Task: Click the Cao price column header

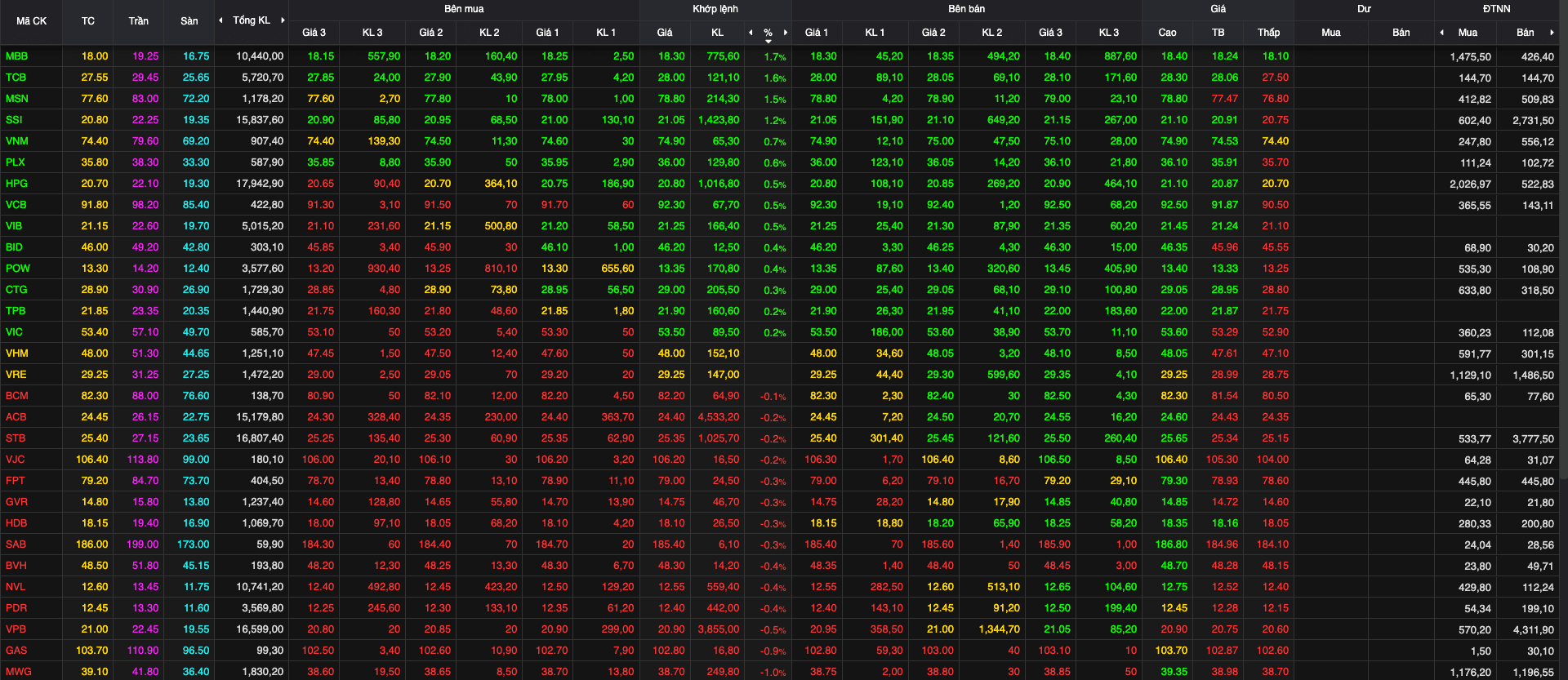Action: pyautogui.click(x=1168, y=33)
